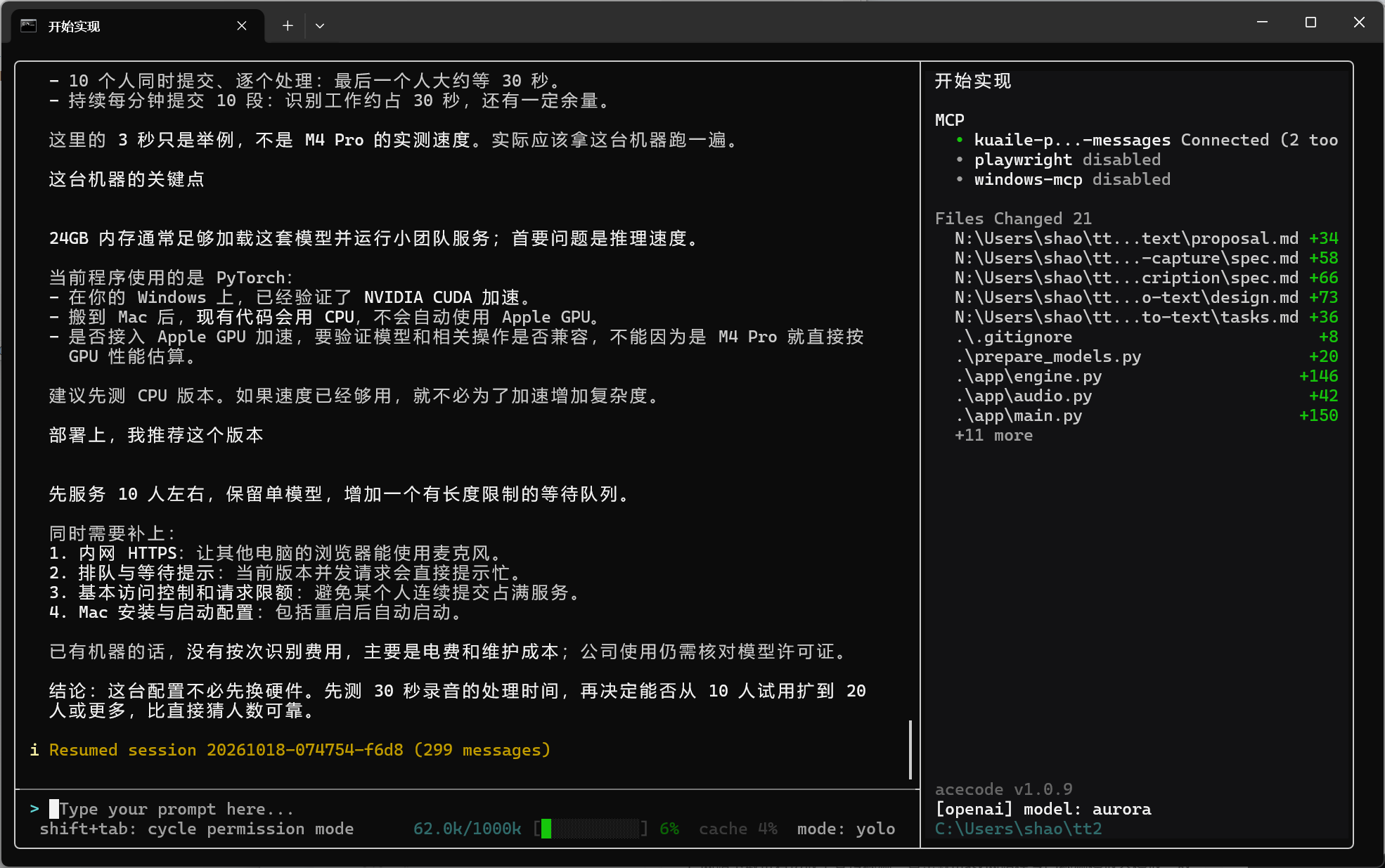Click the 'shift+tab: cycle permission mode' hint

[197, 829]
